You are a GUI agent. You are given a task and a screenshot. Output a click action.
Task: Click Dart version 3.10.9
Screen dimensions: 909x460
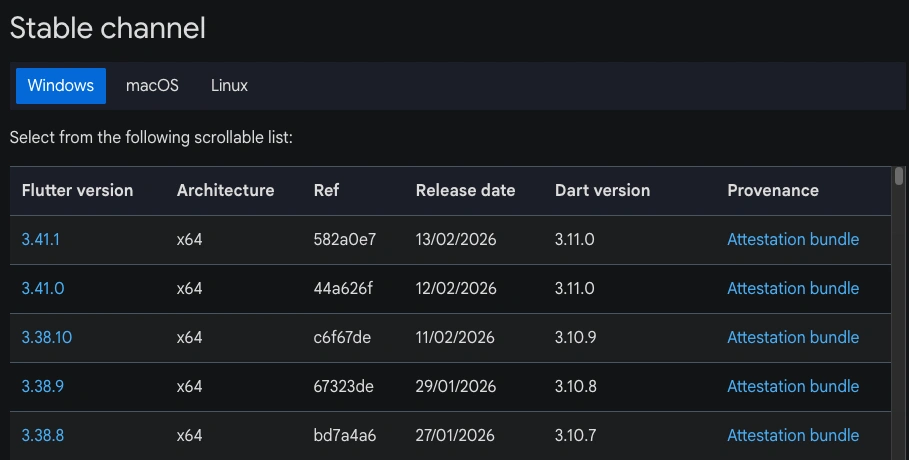pyautogui.click(x=576, y=338)
